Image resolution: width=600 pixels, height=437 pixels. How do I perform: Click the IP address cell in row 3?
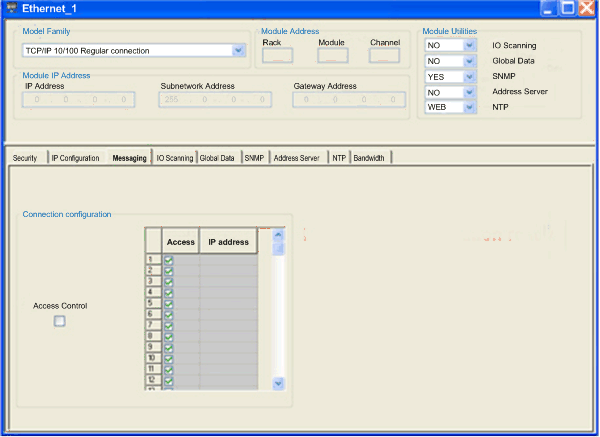228,282
